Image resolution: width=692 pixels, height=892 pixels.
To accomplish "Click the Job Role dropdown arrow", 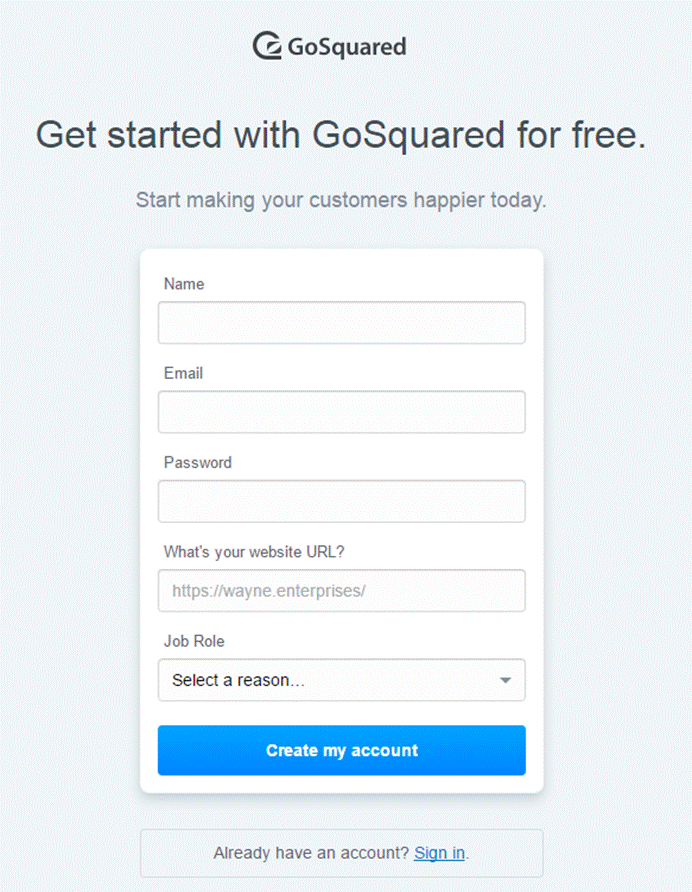I will [x=505, y=680].
